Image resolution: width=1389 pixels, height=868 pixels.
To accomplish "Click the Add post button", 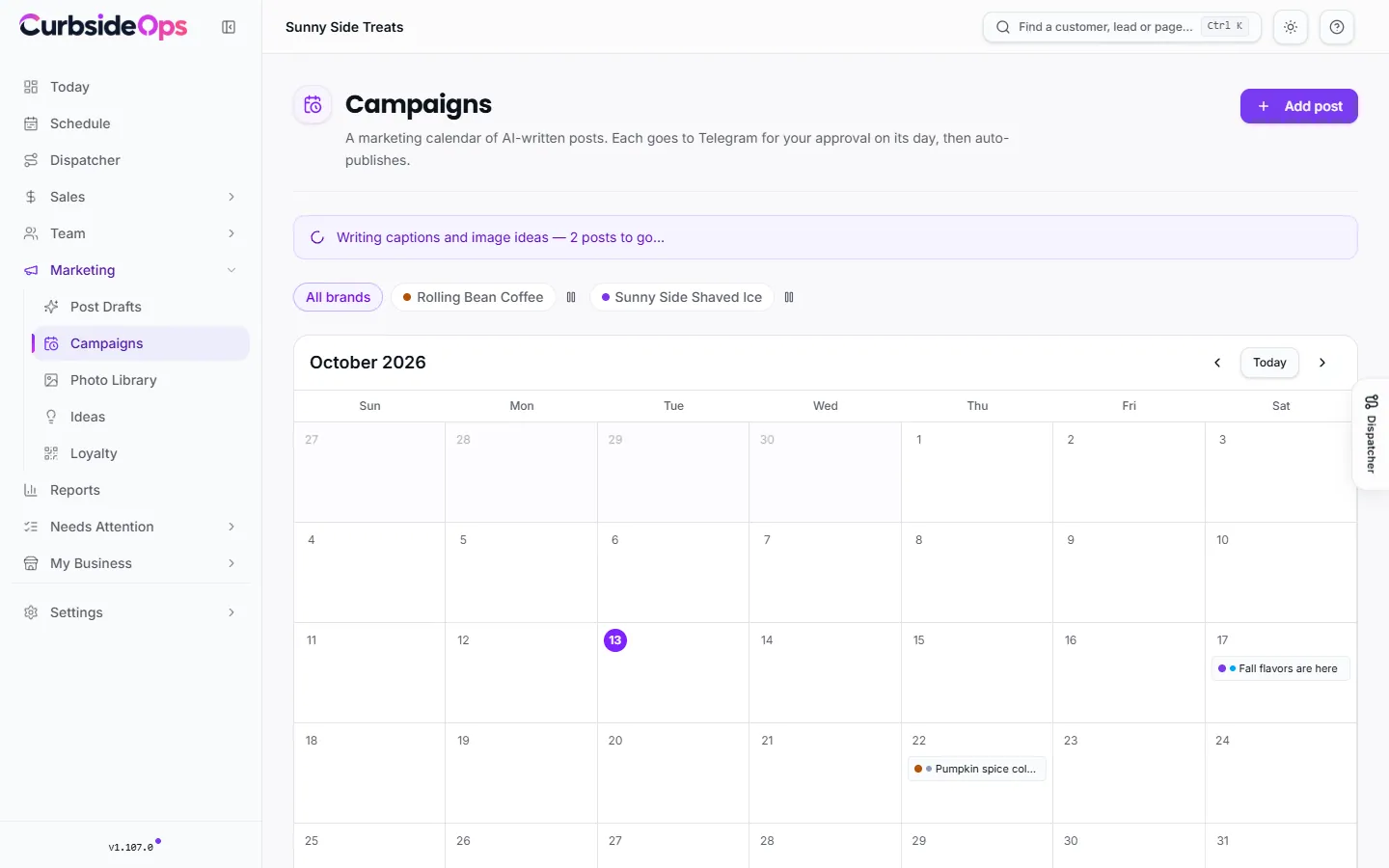I will pos(1298,106).
